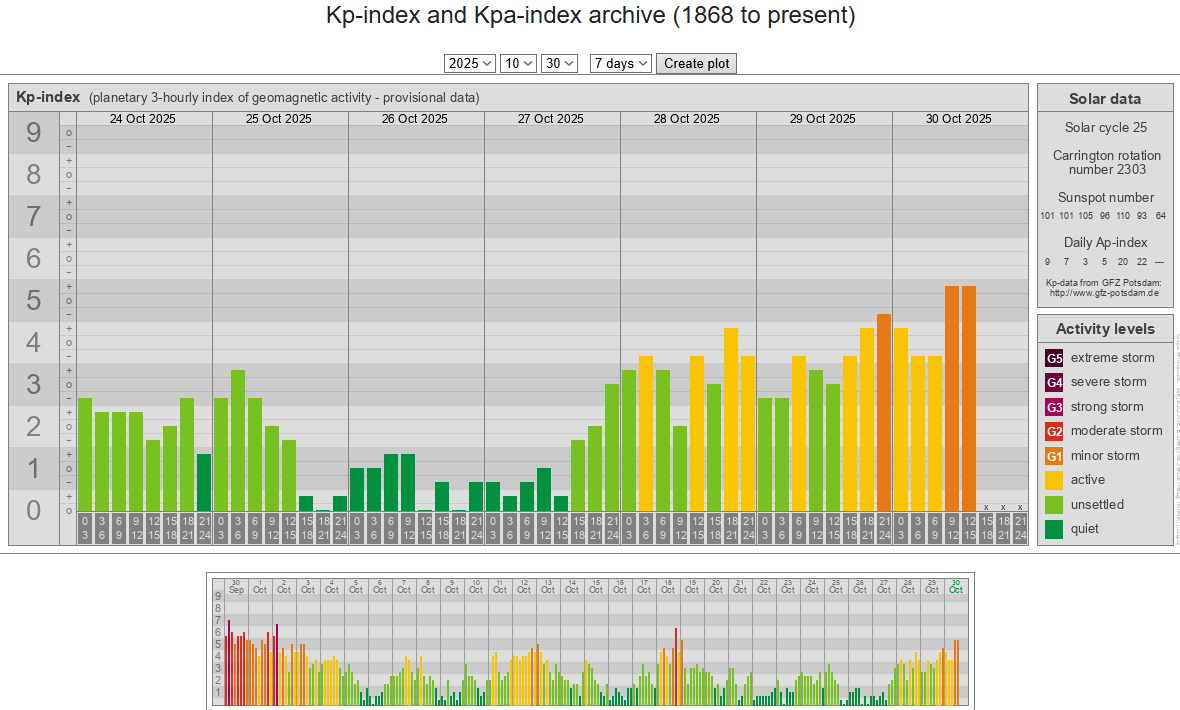Click the G1 minor storm legend swatch
Viewport: 1180px width, 710px height.
(1054, 456)
